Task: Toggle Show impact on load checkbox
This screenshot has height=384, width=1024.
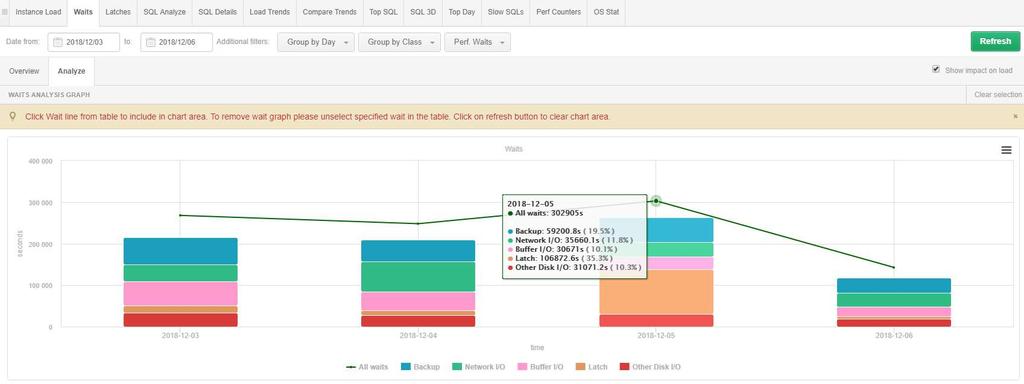Action: pyautogui.click(x=936, y=69)
